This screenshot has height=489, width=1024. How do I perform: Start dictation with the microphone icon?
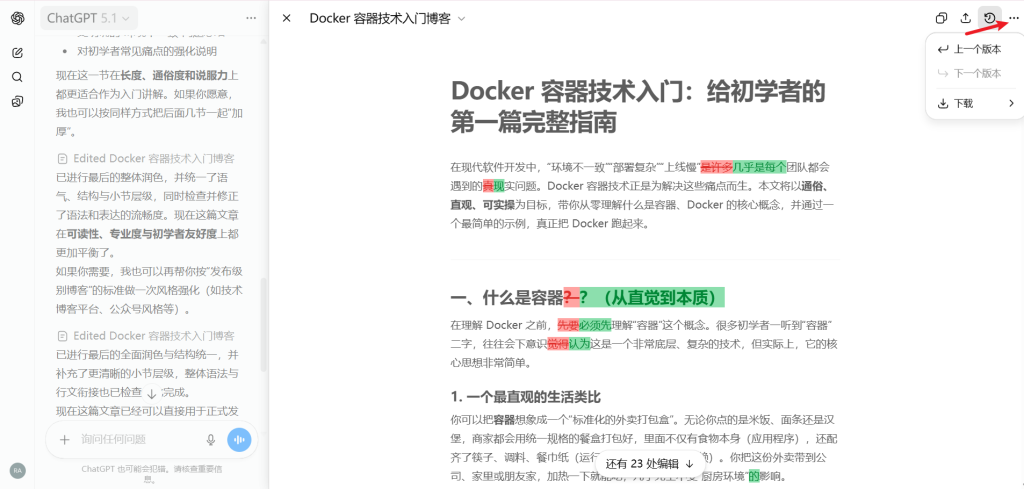[x=210, y=439]
